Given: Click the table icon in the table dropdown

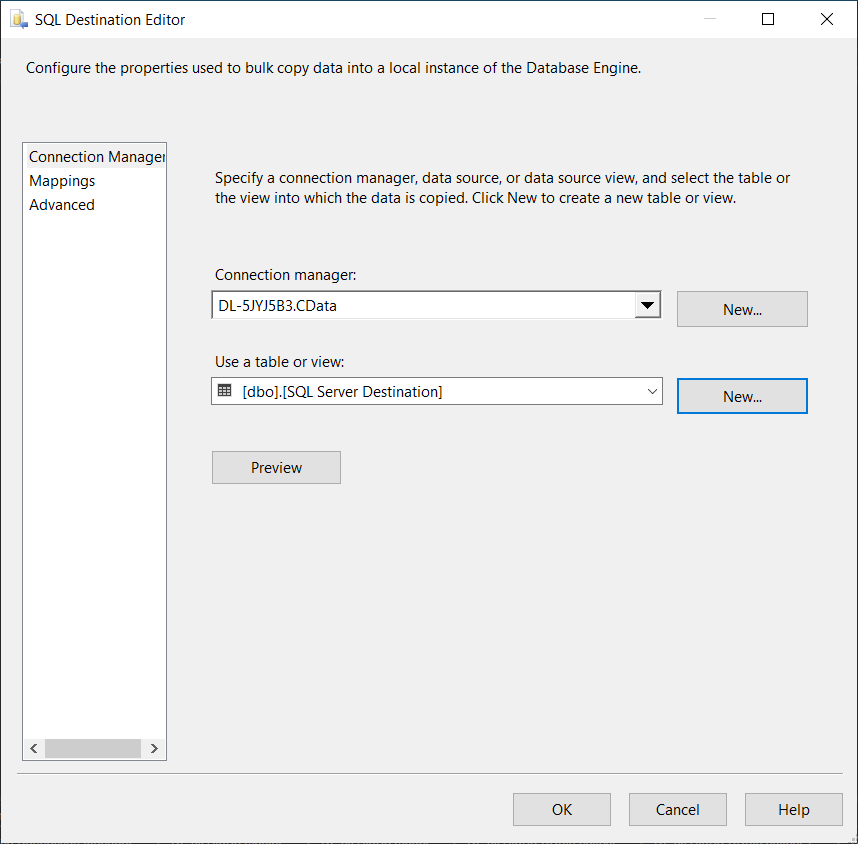Looking at the screenshot, I should pyautogui.click(x=225, y=391).
